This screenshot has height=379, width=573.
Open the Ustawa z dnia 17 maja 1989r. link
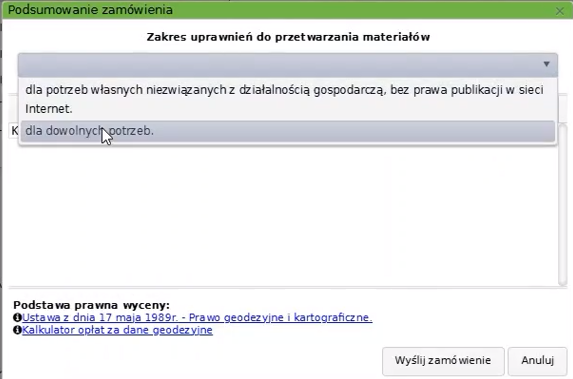click(197, 317)
